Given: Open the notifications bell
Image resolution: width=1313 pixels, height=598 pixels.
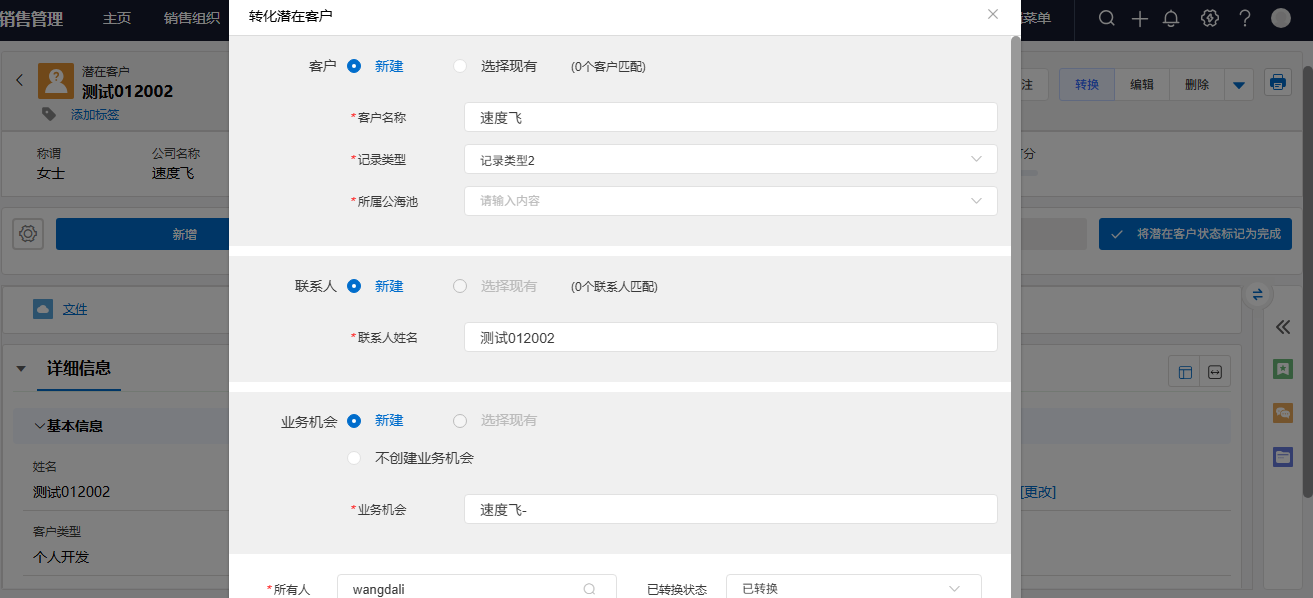Looking at the screenshot, I should click(1171, 18).
